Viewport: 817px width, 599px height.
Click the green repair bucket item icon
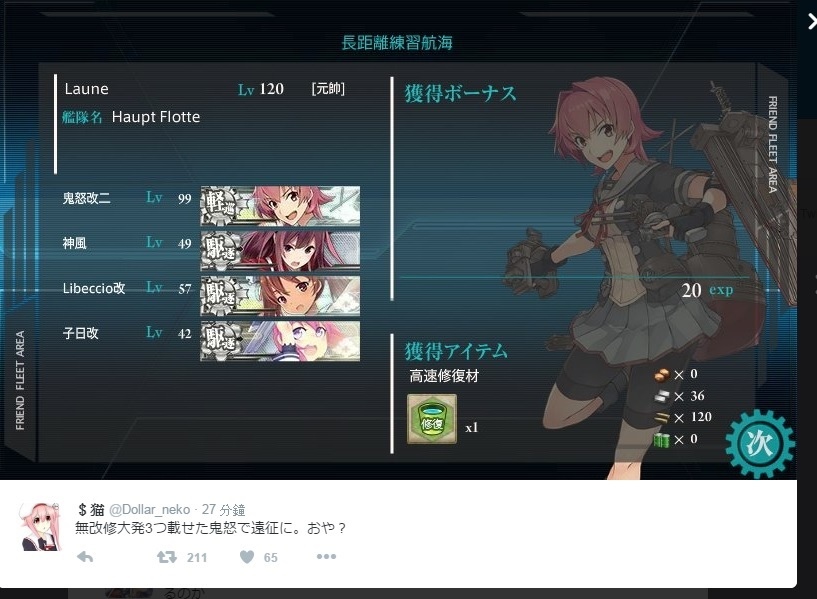[x=432, y=419]
